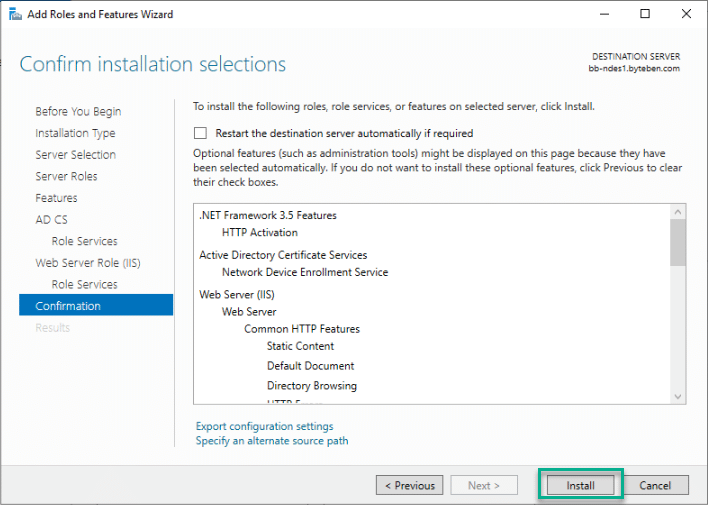Select Static Content entry
The height and width of the screenshot is (505, 708).
[x=300, y=346]
